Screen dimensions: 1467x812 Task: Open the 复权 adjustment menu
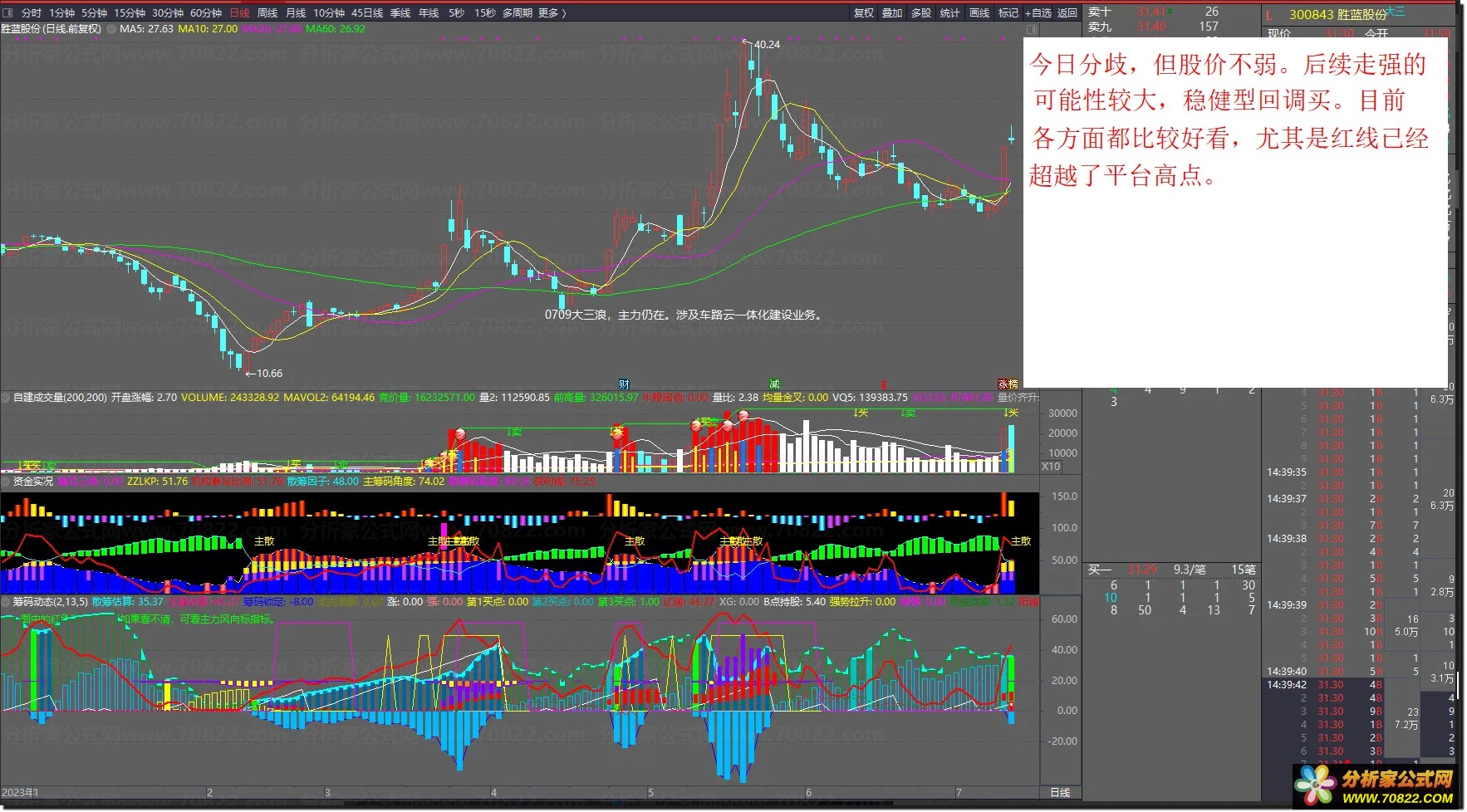864,13
